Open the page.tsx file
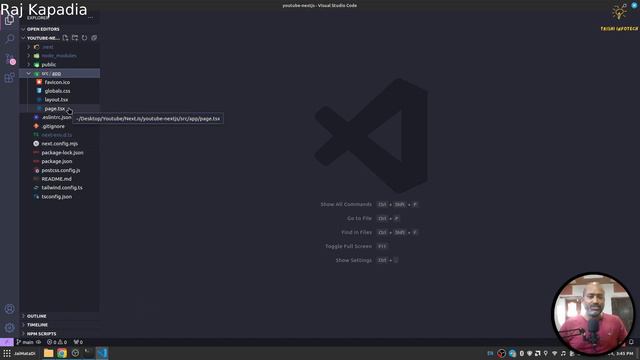 [x=60, y=109]
